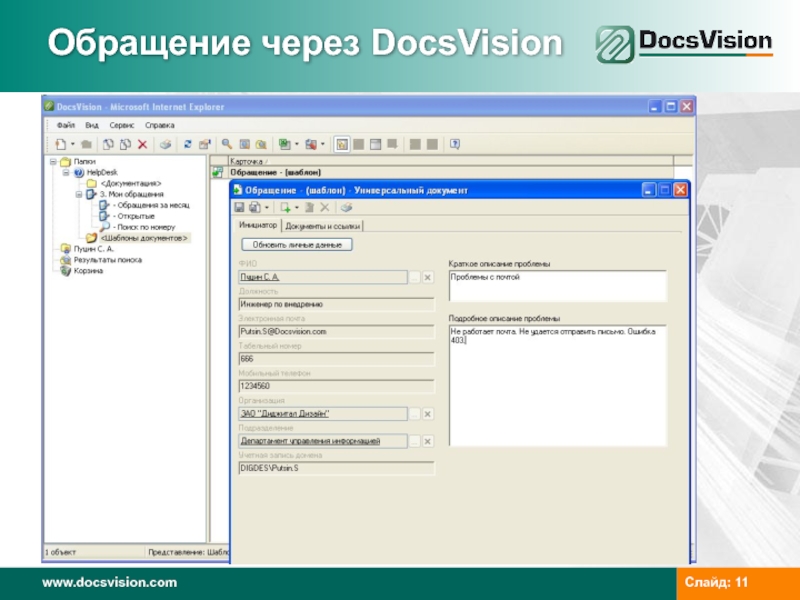Open the Файл menu
This screenshot has width=800, height=600.
[x=66, y=125]
